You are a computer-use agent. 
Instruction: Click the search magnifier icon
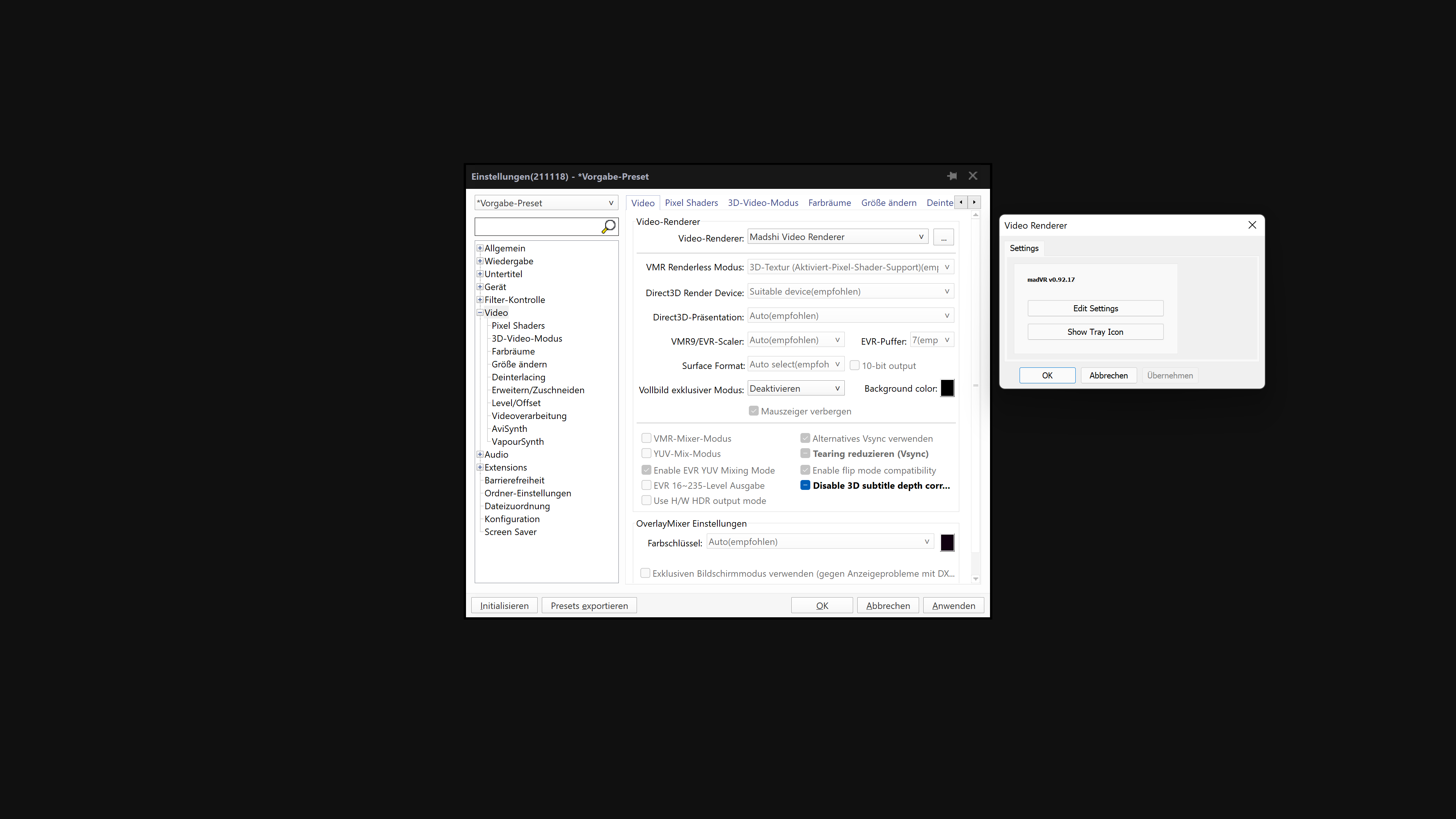[609, 227]
